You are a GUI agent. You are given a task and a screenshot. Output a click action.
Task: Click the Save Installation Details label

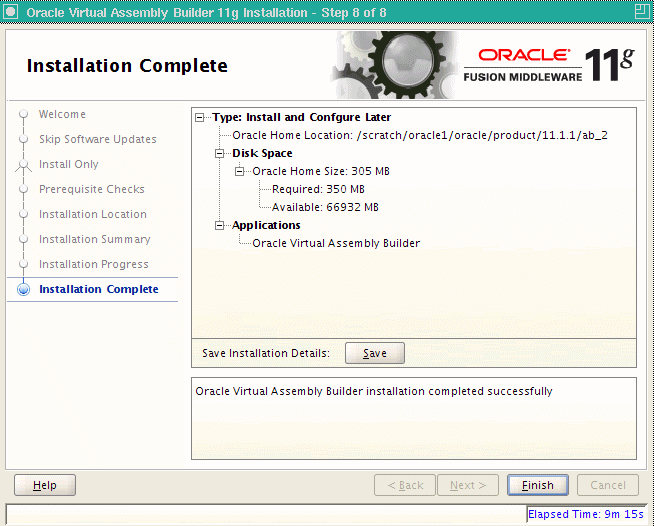[x=266, y=353]
